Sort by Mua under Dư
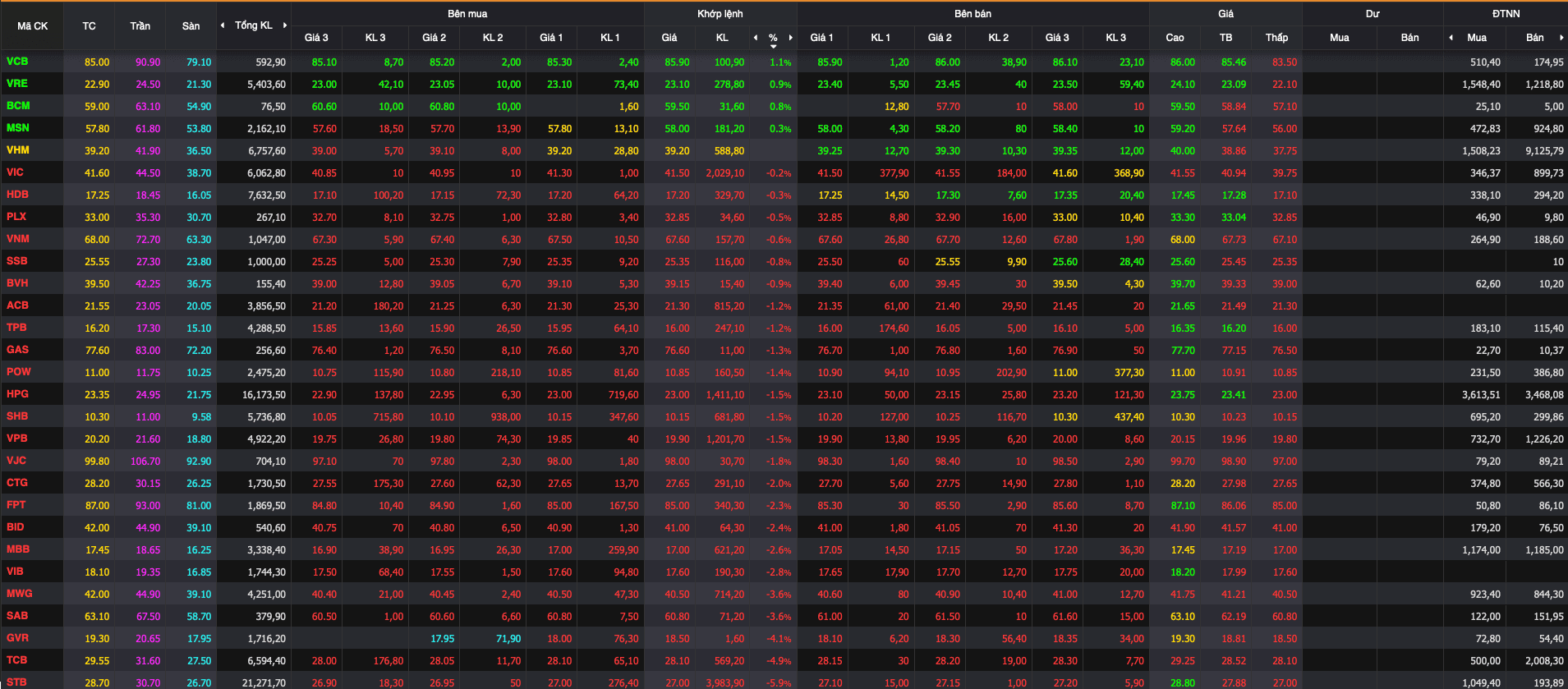Image resolution: width=1568 pixels, height=689 pixels. (1339, 38)
